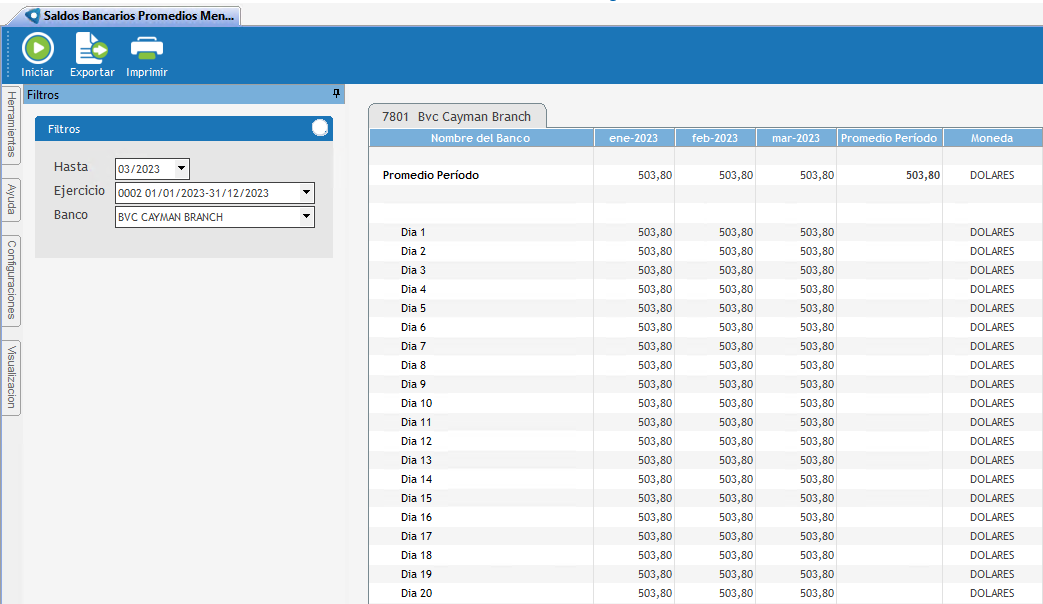The image size is (1043, 604).
Task: Open the Banco dropdown arrow
Action: coord(306,216)
